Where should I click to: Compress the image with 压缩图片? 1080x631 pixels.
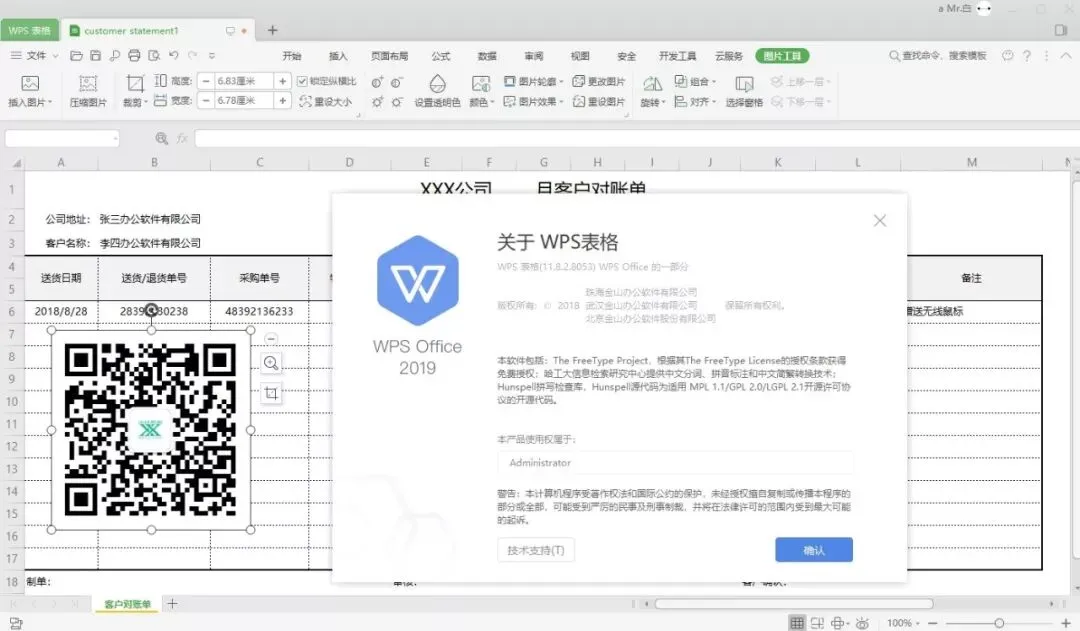88,90
